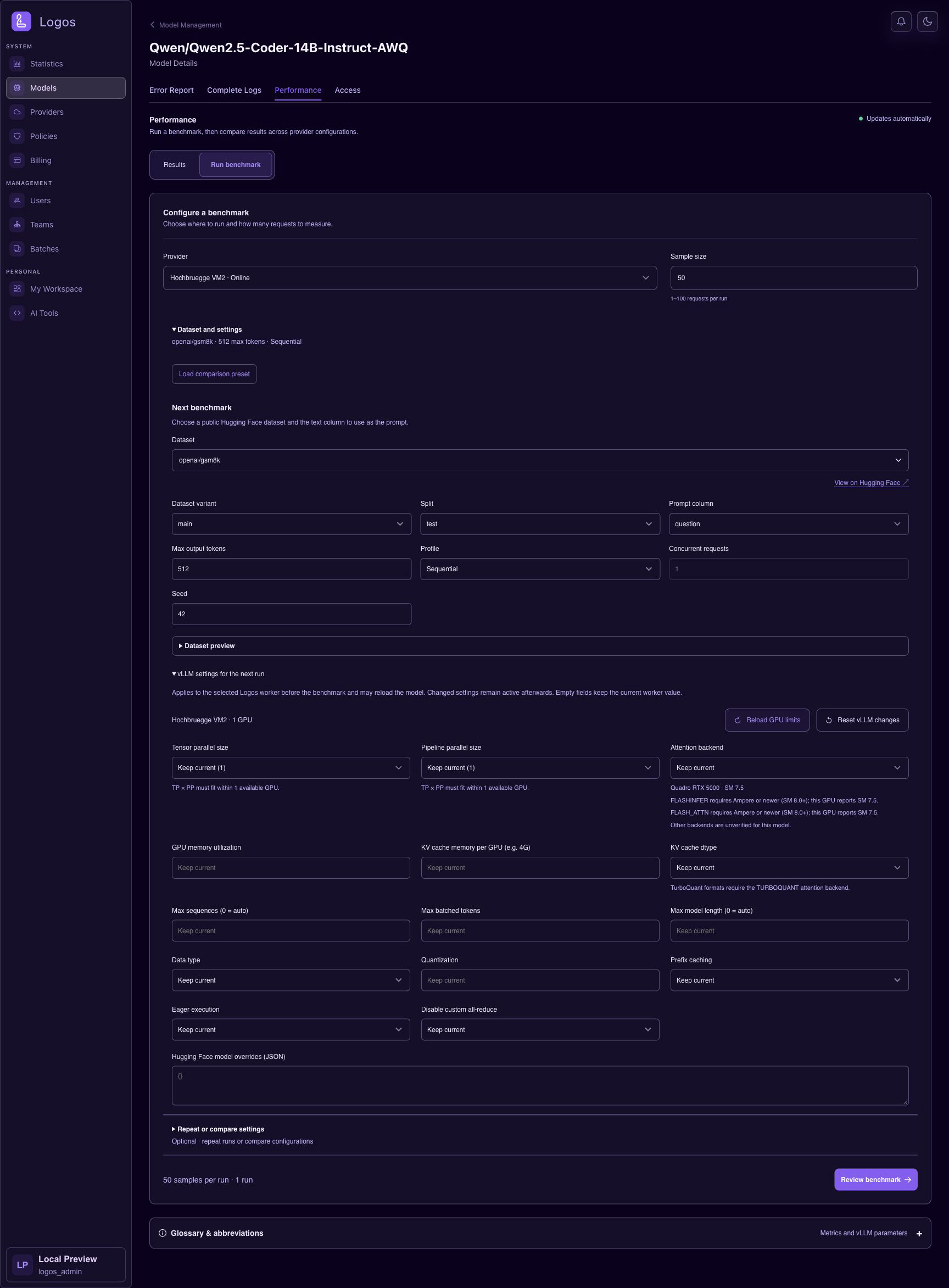
Task: Collapse Dataset and settings section
Action: (207, 330)
